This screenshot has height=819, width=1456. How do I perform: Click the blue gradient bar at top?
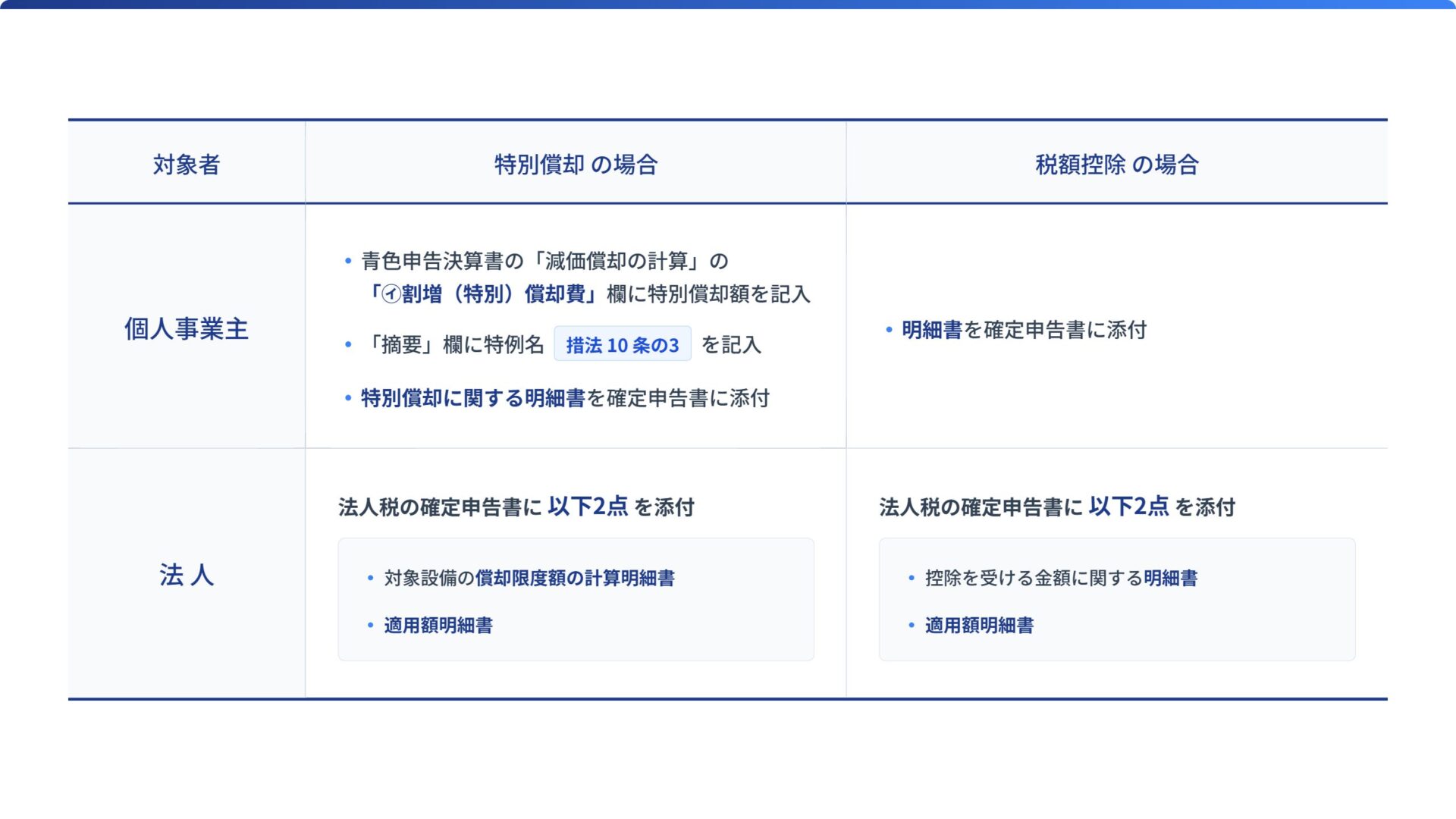click(728, 4)
